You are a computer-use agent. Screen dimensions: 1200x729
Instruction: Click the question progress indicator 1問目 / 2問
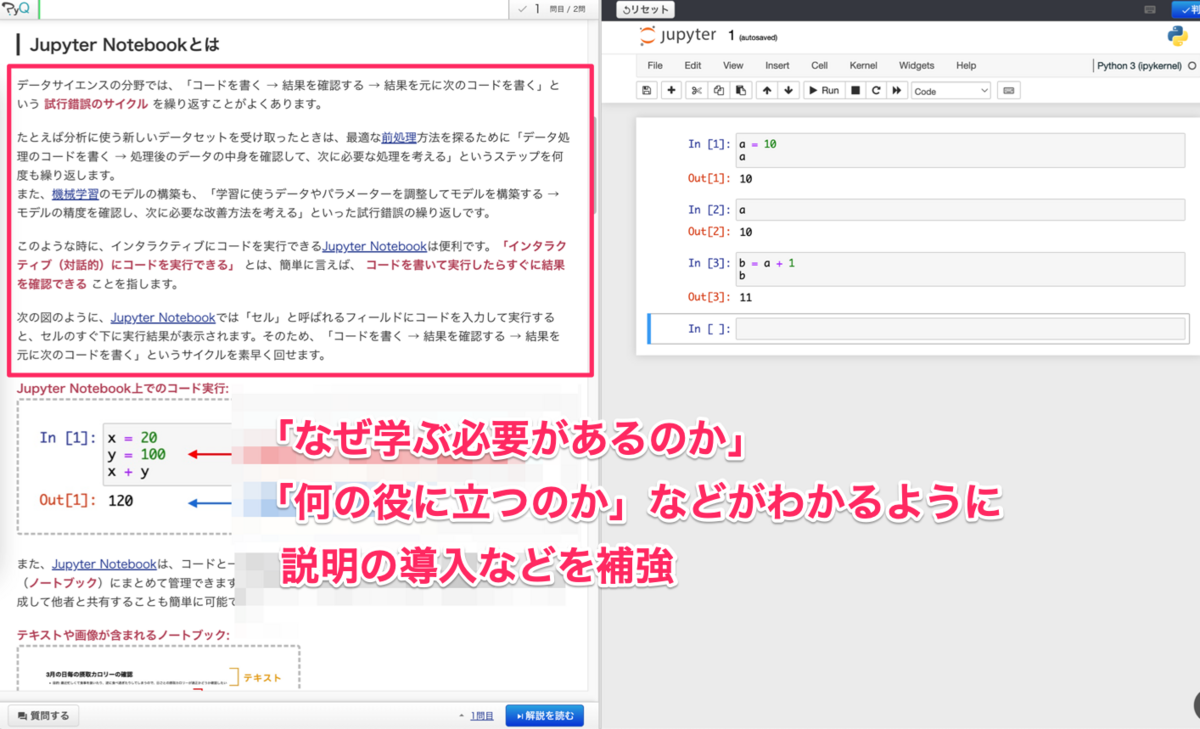pyautogui.click(x=554, y=9)
